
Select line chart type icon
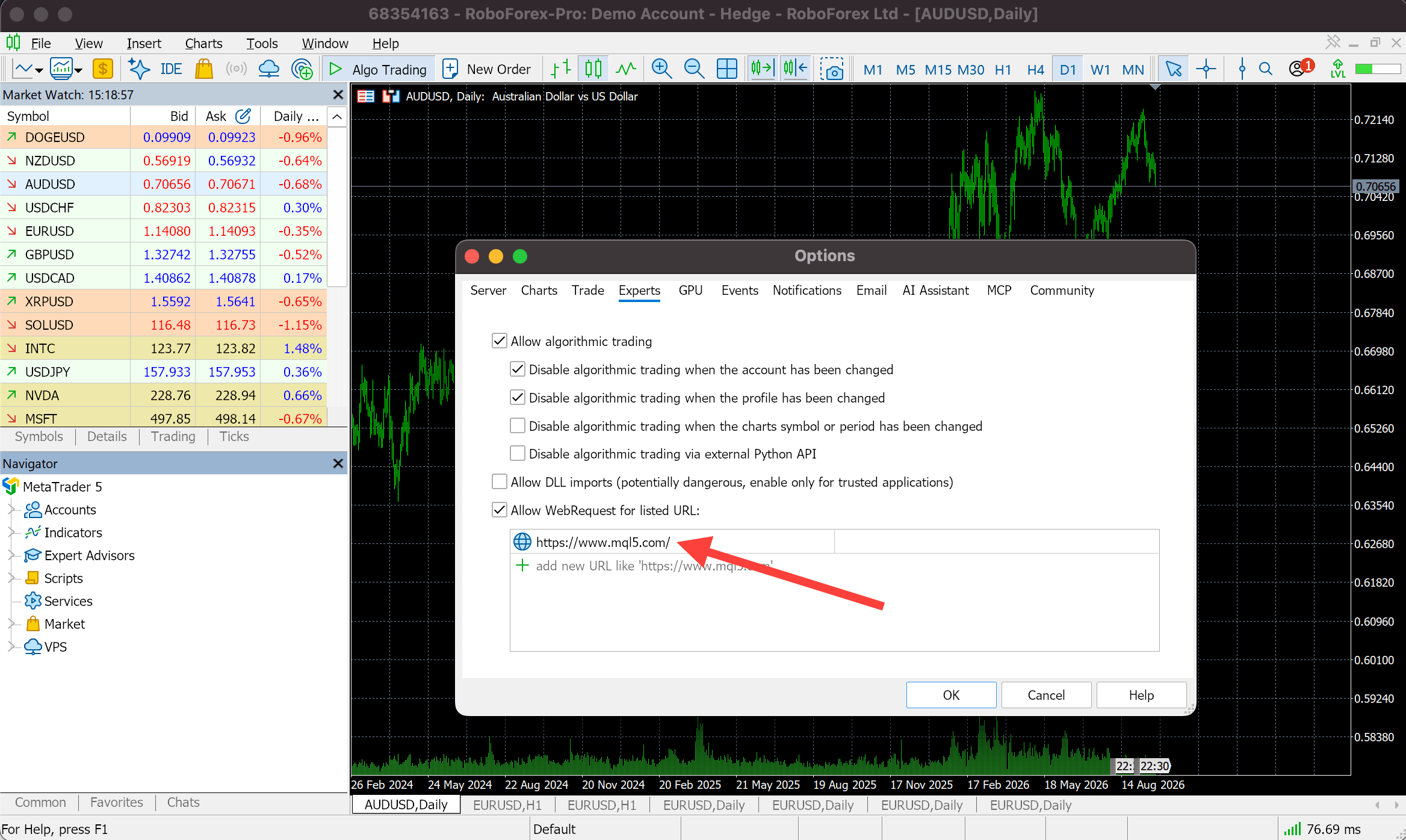[626, 69]
